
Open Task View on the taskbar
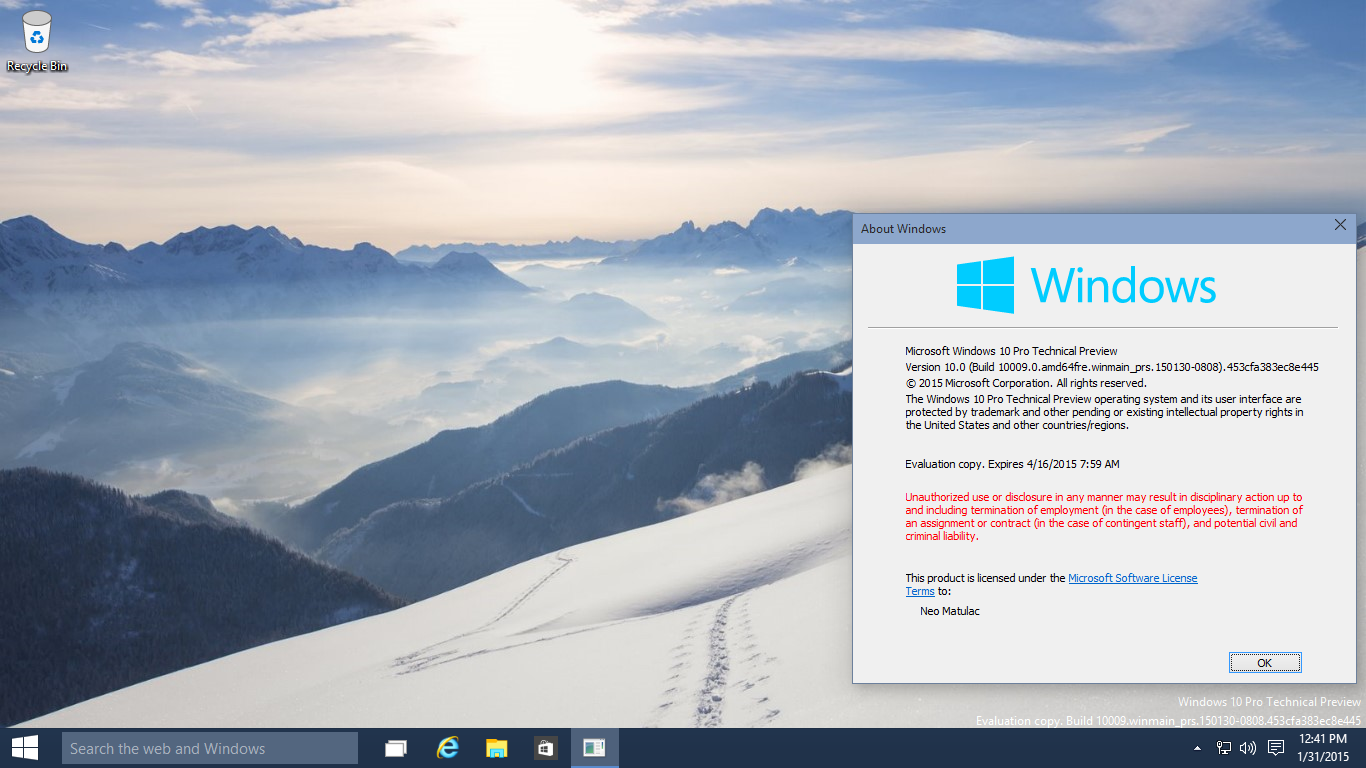click(x=395, y=747)
